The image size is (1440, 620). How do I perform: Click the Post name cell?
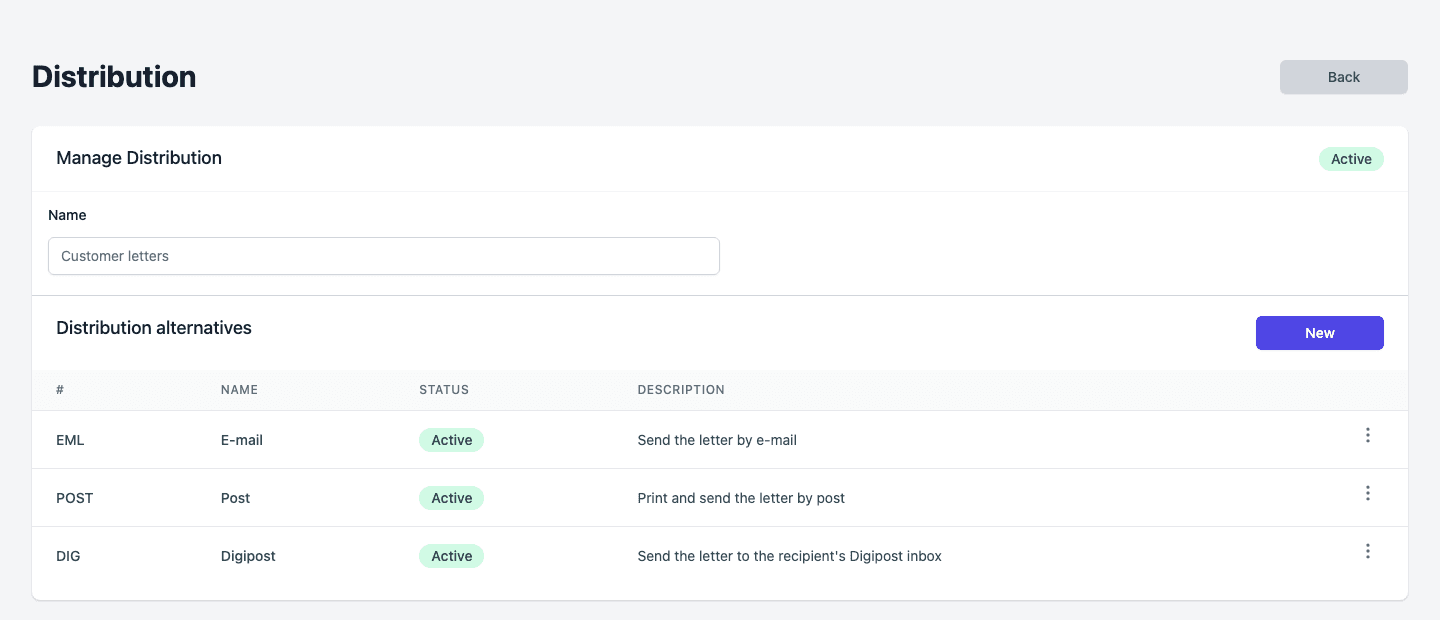point(236,498)
